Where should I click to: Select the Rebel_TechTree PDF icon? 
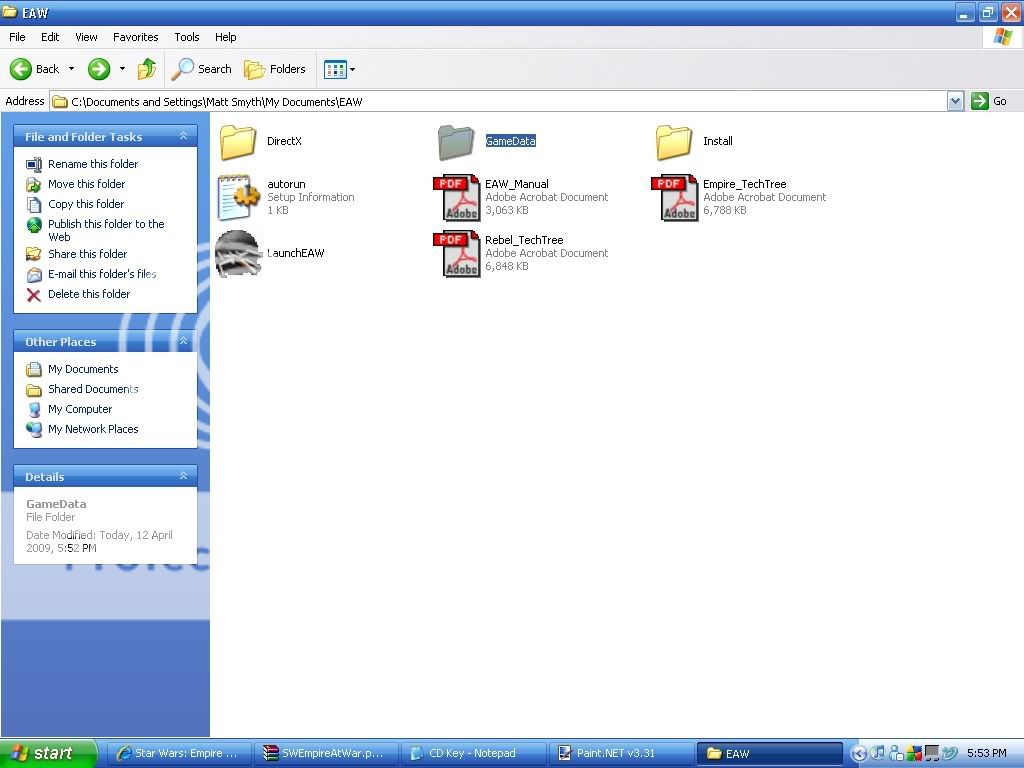coord(456,253)
